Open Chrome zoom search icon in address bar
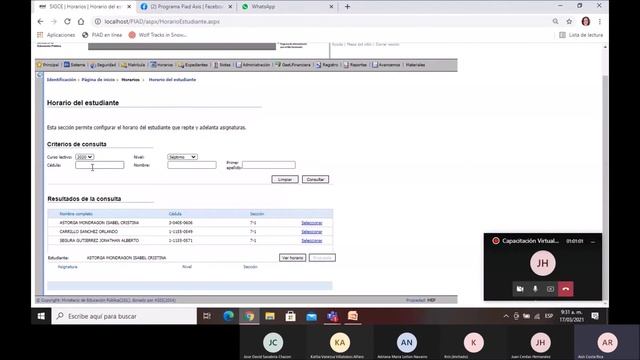 pyautogui.click(x=556, y=22)
